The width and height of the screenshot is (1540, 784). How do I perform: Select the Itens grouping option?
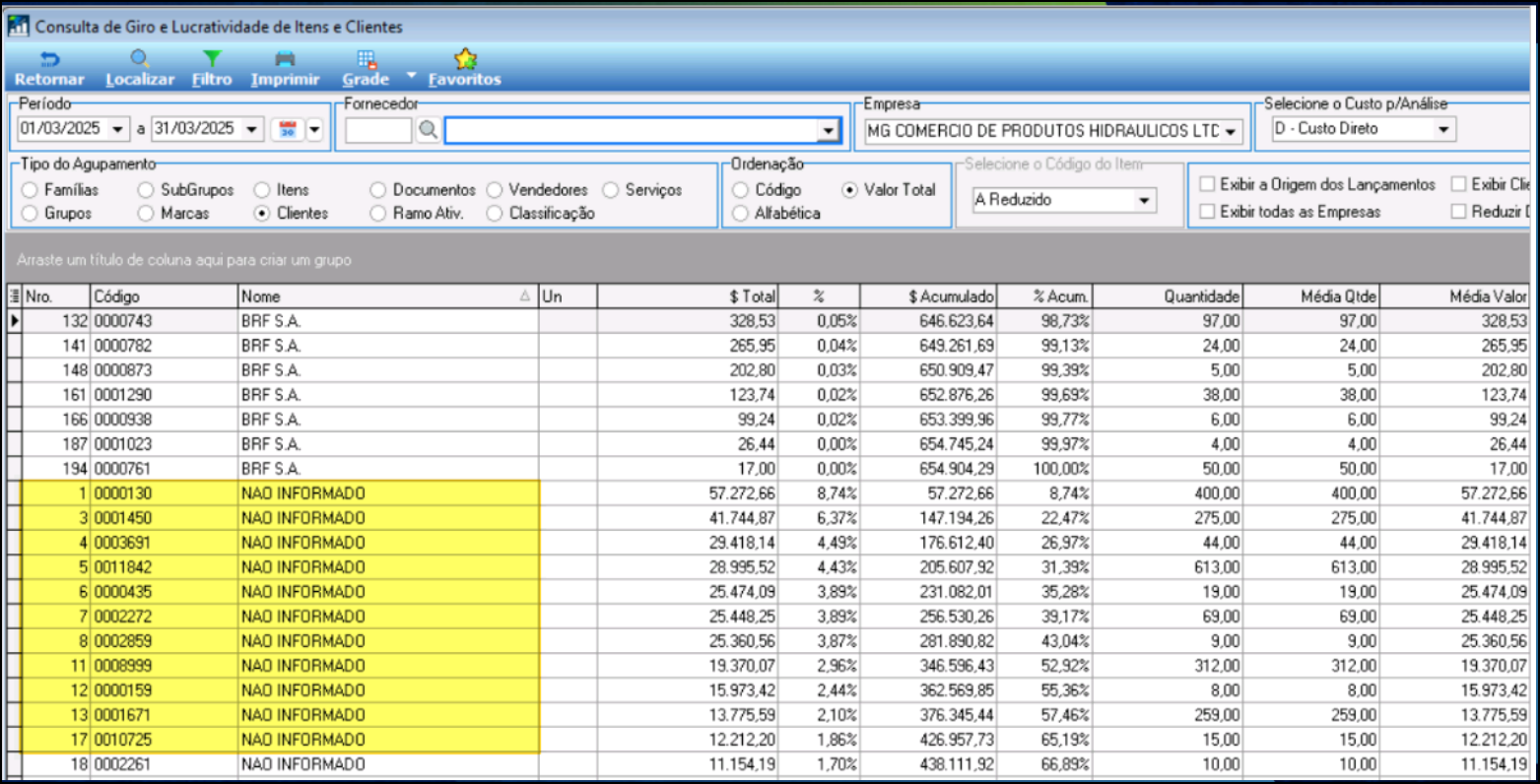282,189
